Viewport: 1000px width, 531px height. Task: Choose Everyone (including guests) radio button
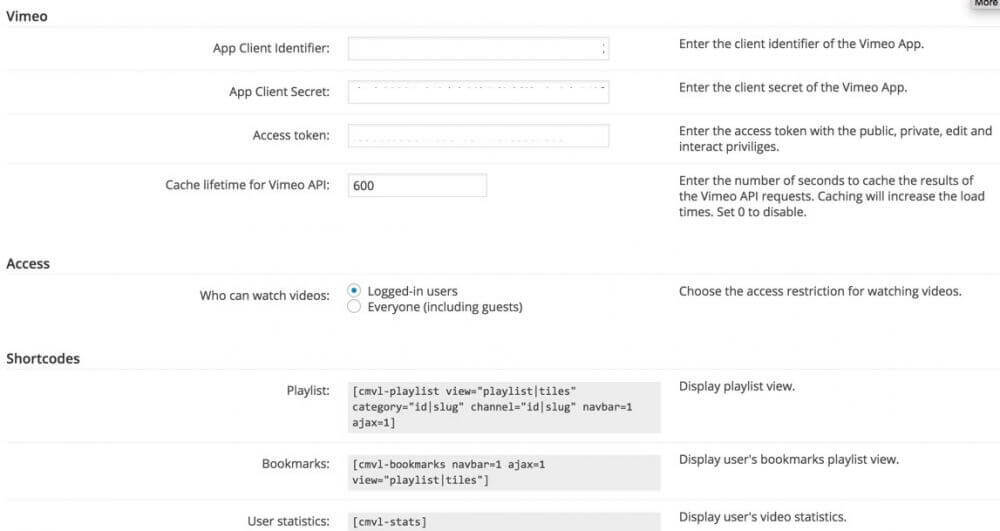[353, 307]
